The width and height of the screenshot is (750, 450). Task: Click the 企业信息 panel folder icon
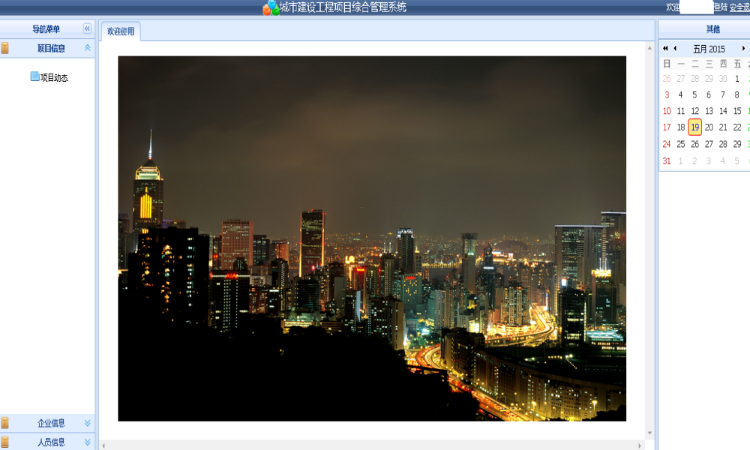(5, 423)
